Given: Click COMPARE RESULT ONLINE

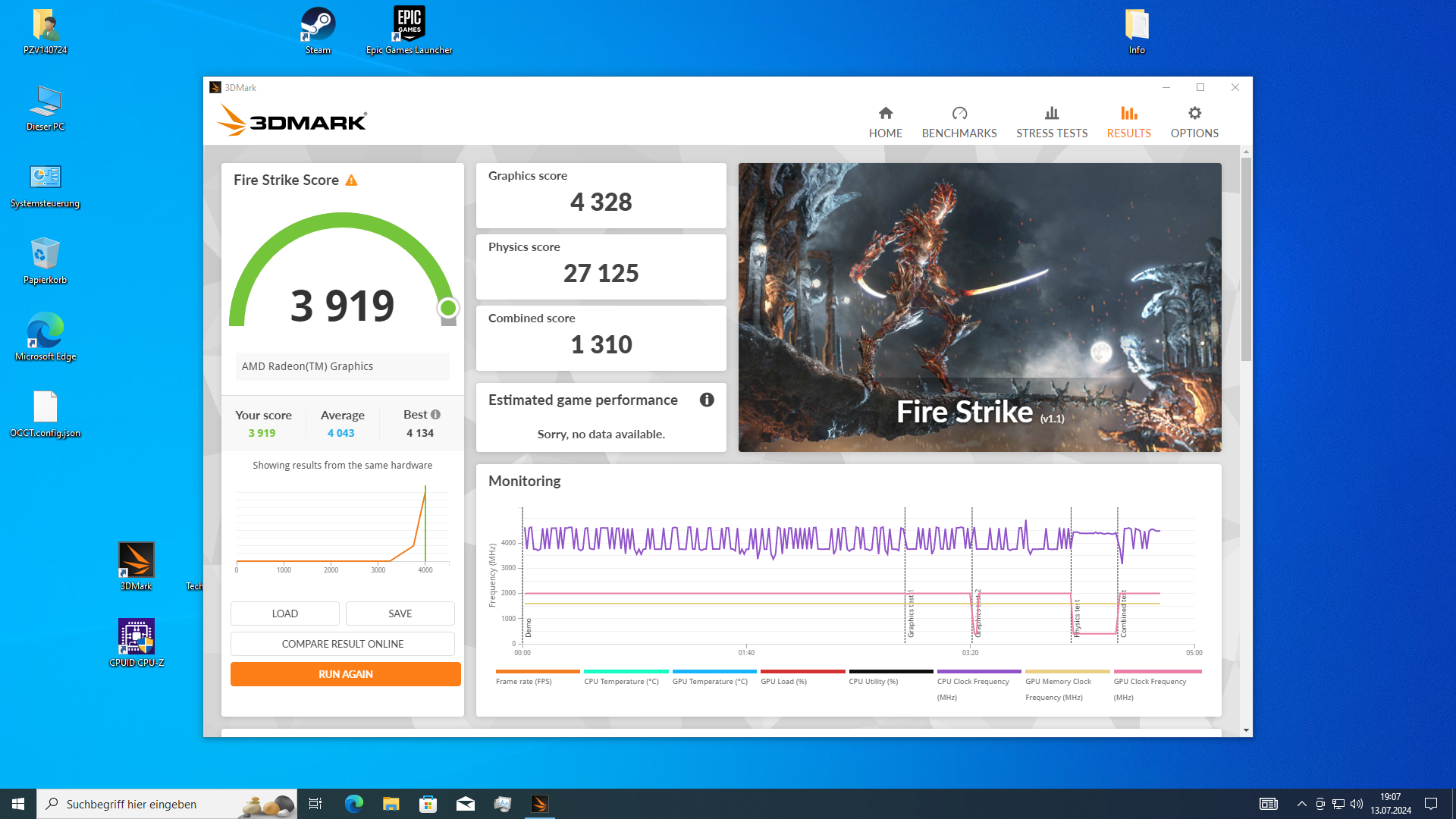Looking at the screenshot, I should (x=343, y=644).
